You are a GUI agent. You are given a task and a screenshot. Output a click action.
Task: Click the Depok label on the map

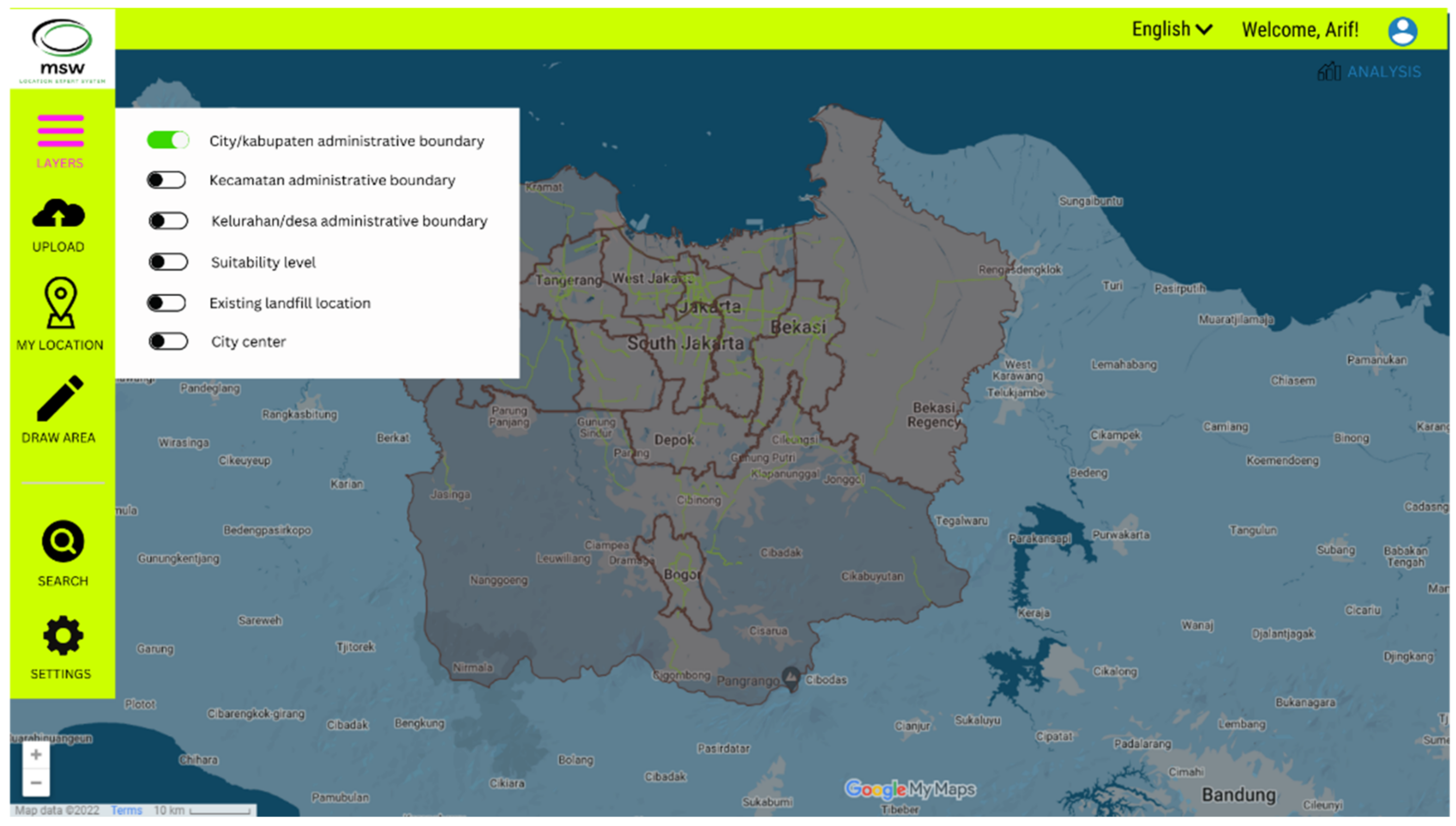[x=673, y=440]
